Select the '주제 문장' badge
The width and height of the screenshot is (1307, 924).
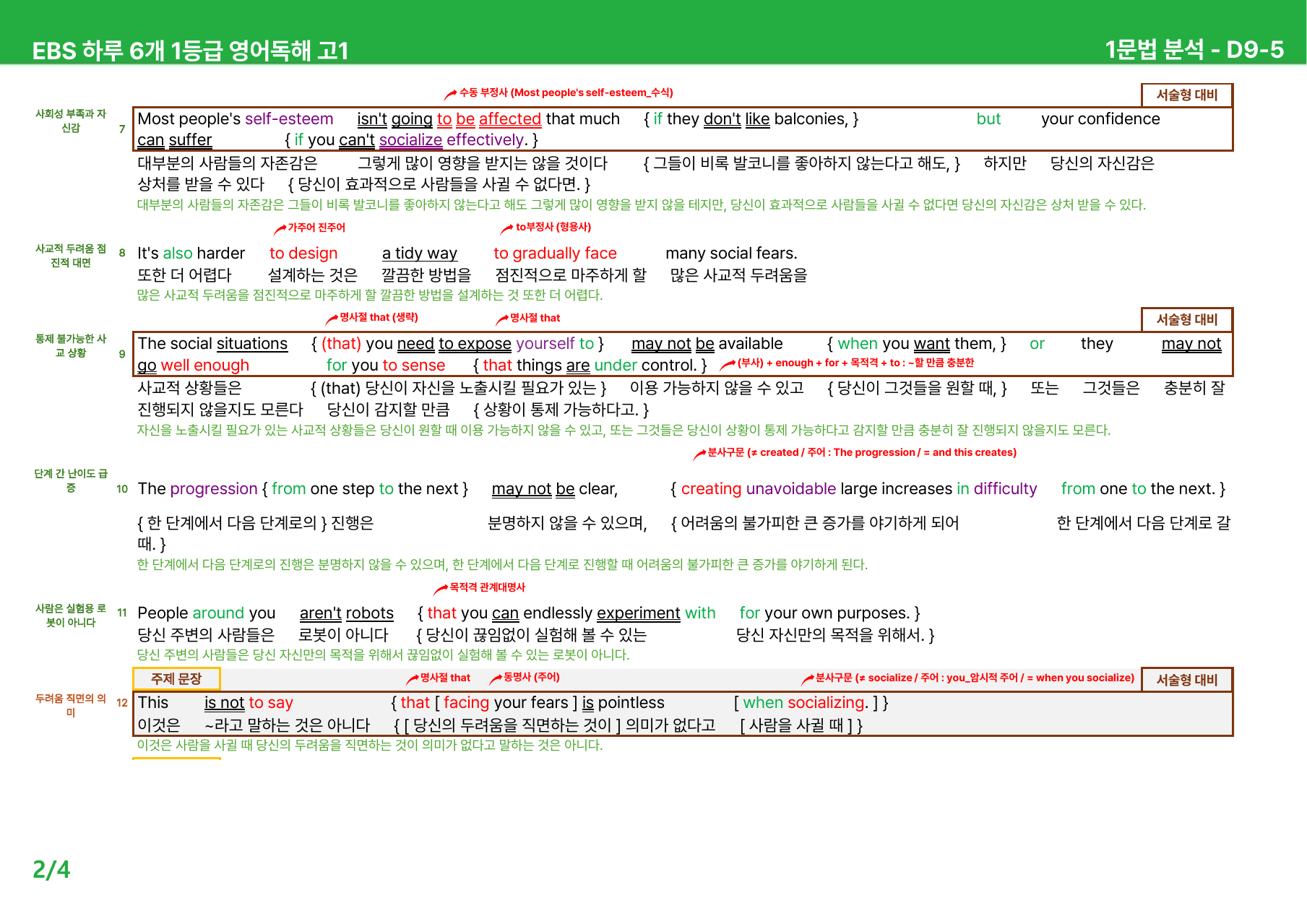(x=176, y=678)
